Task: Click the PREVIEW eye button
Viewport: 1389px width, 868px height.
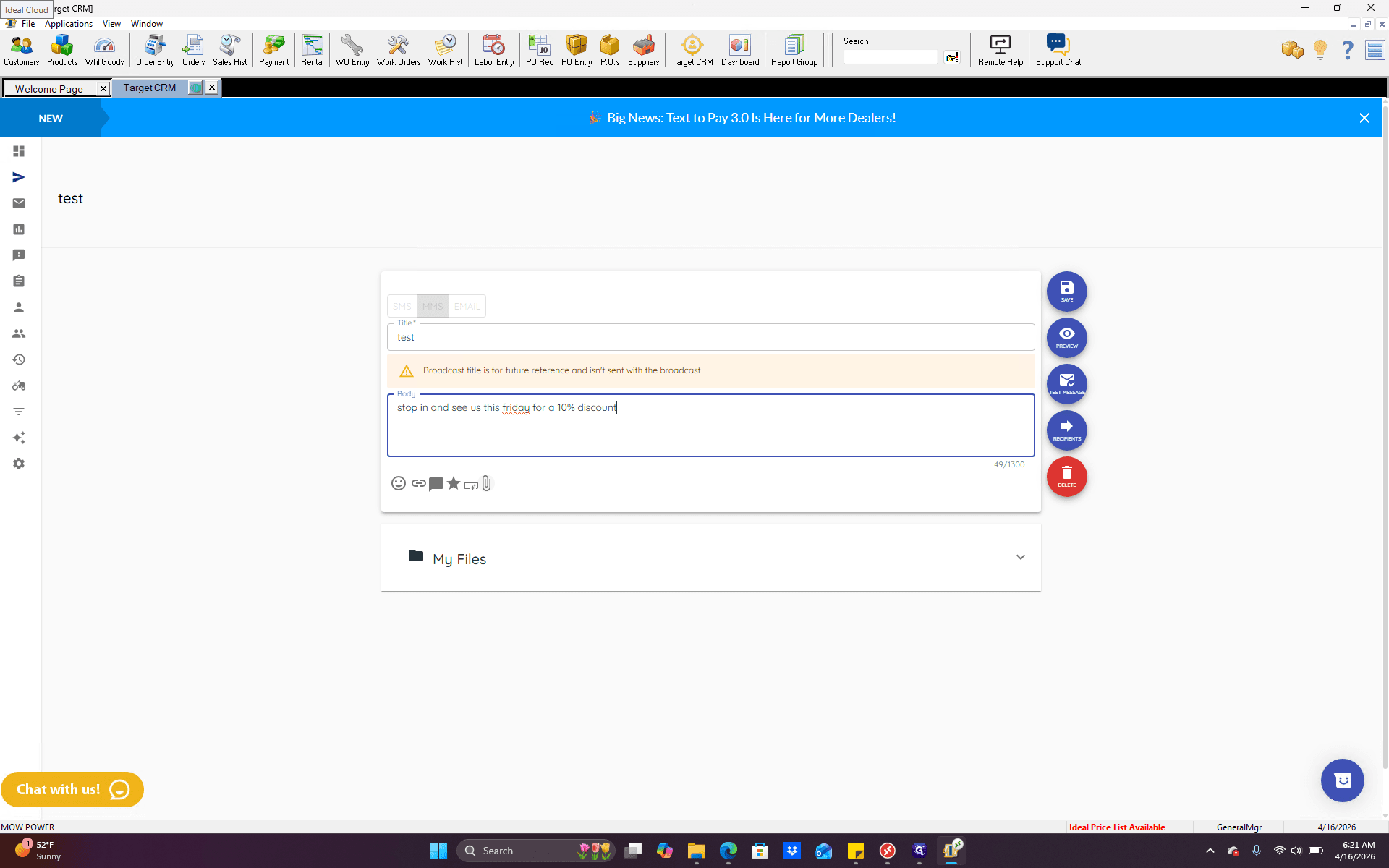Action: pos(1066,337)
